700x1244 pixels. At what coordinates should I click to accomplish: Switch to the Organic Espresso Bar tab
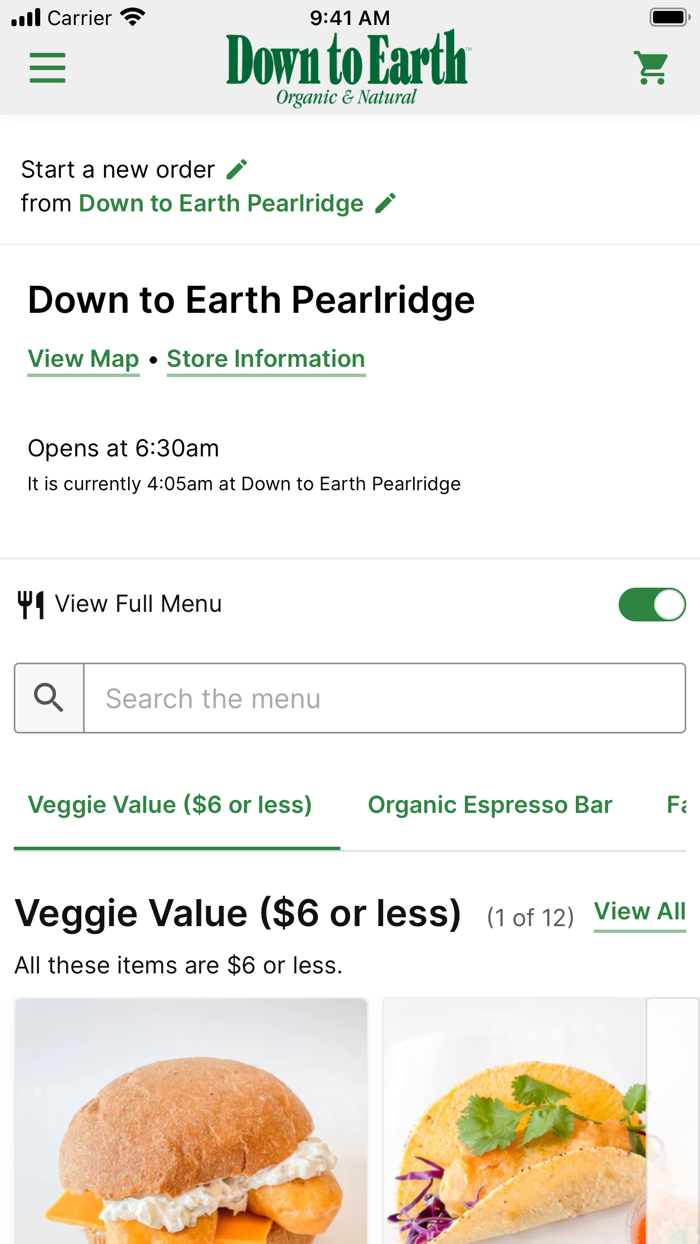click(490, 805)
